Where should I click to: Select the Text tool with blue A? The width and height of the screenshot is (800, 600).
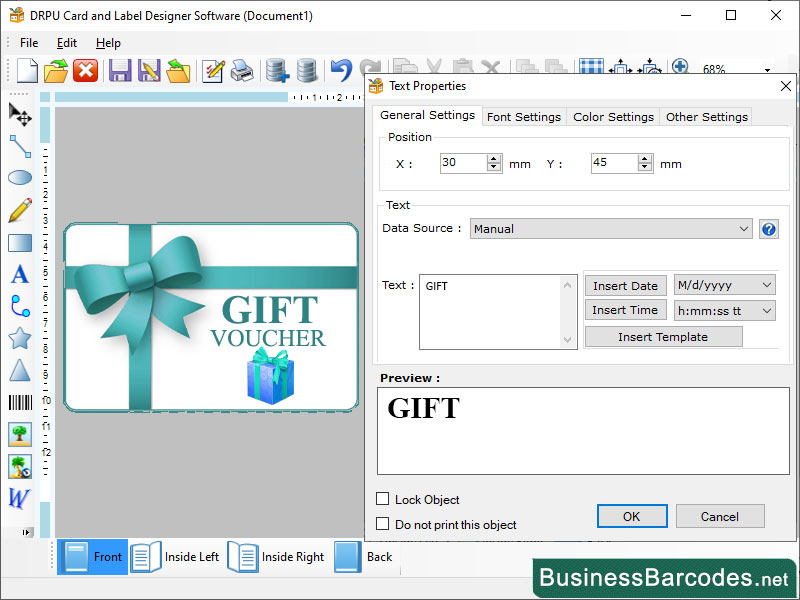[x=20, y=274]
